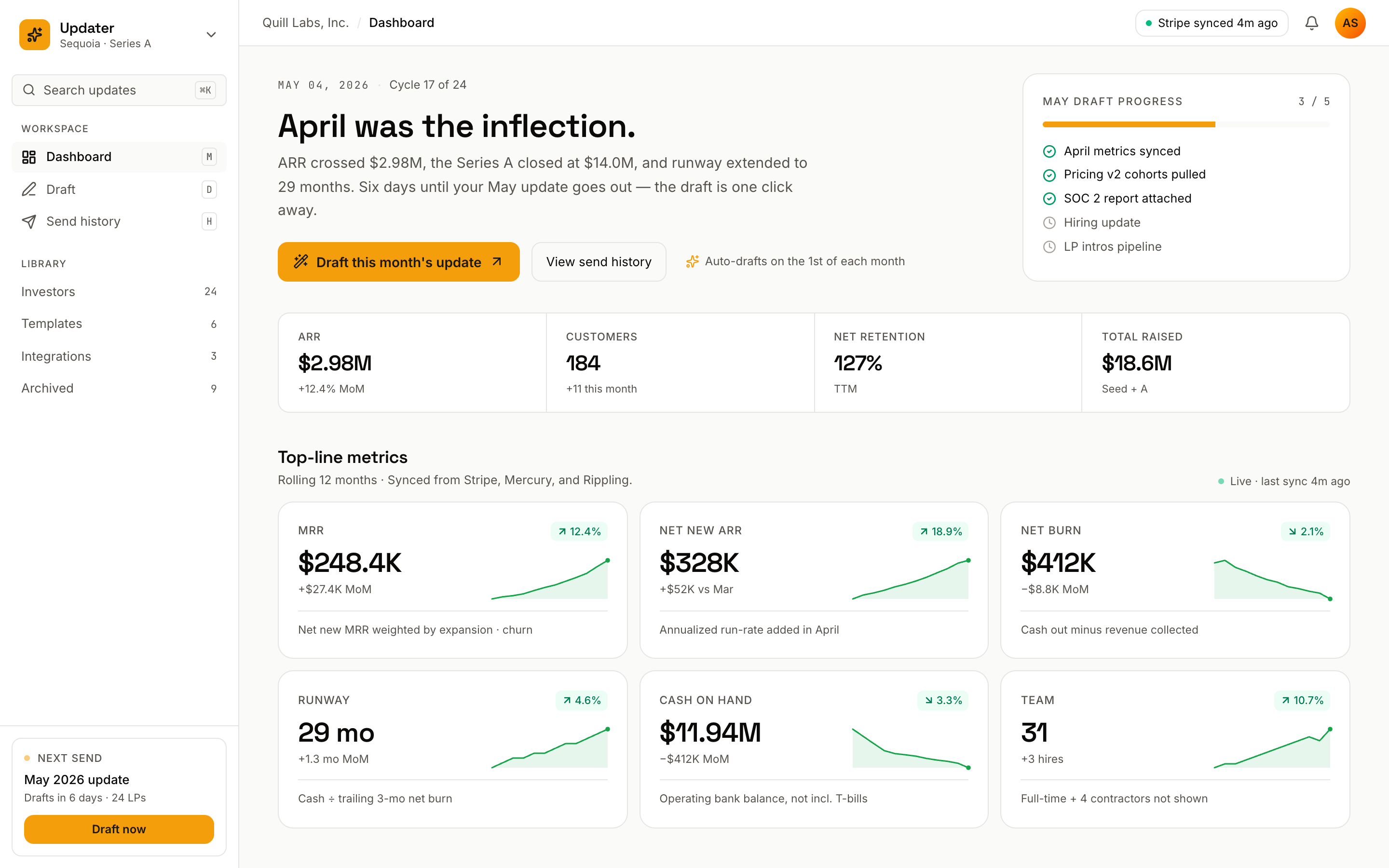Click the MRR 12.4% trend badge
This screenshot has height=868, width=1389.
(x=579, y=531)
